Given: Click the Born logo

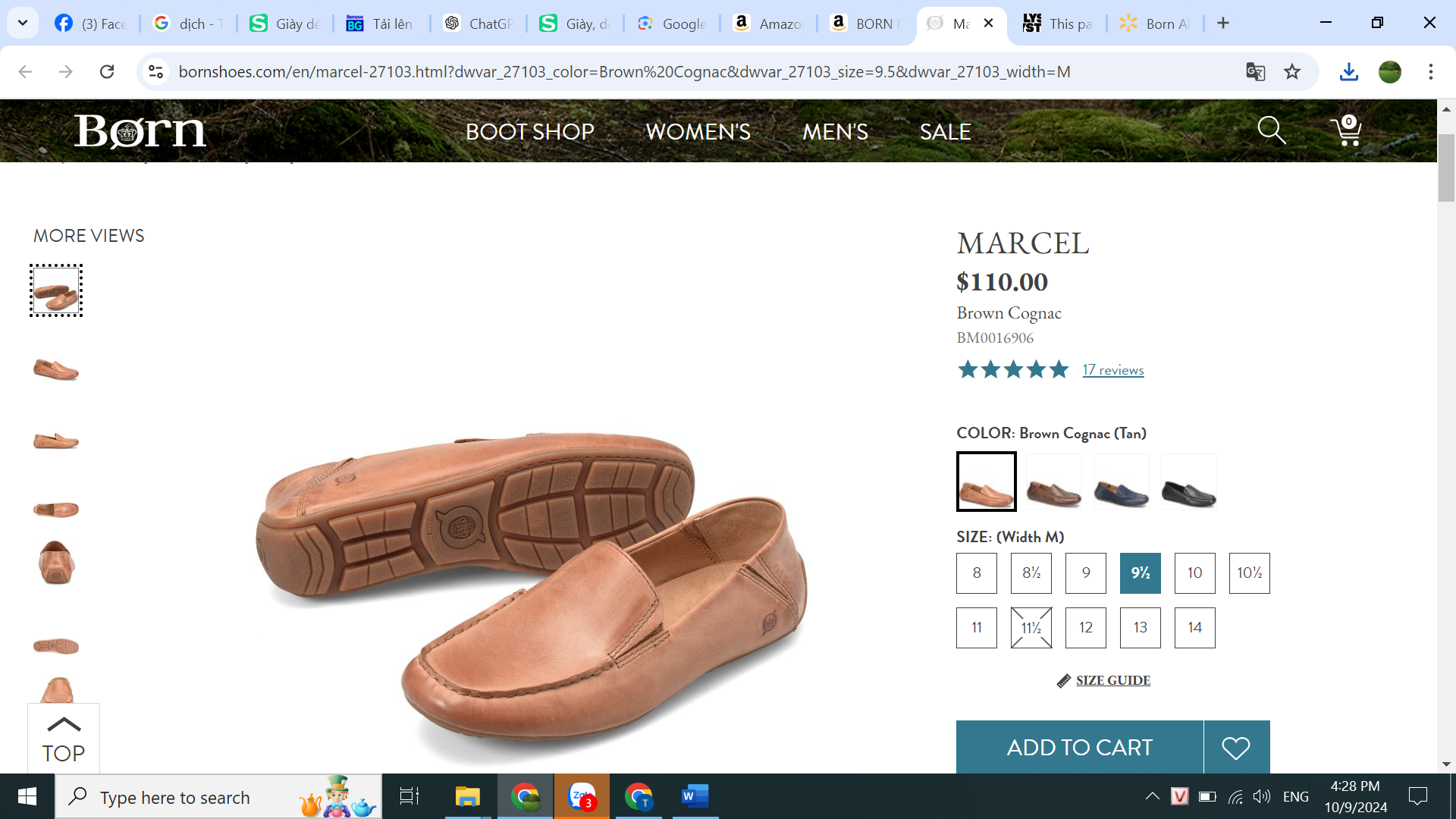Looking at the screenshot, I should click(x=140, y=131).
